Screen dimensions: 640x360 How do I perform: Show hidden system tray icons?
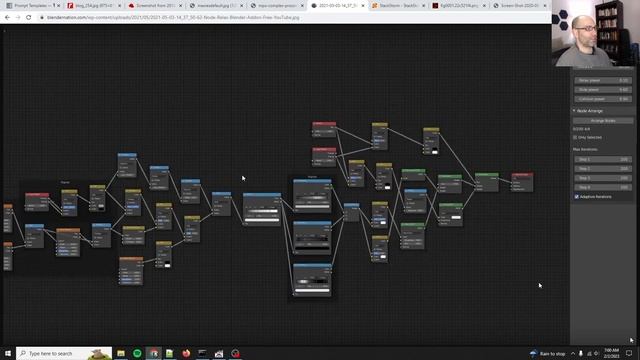(x=573, y=353)
